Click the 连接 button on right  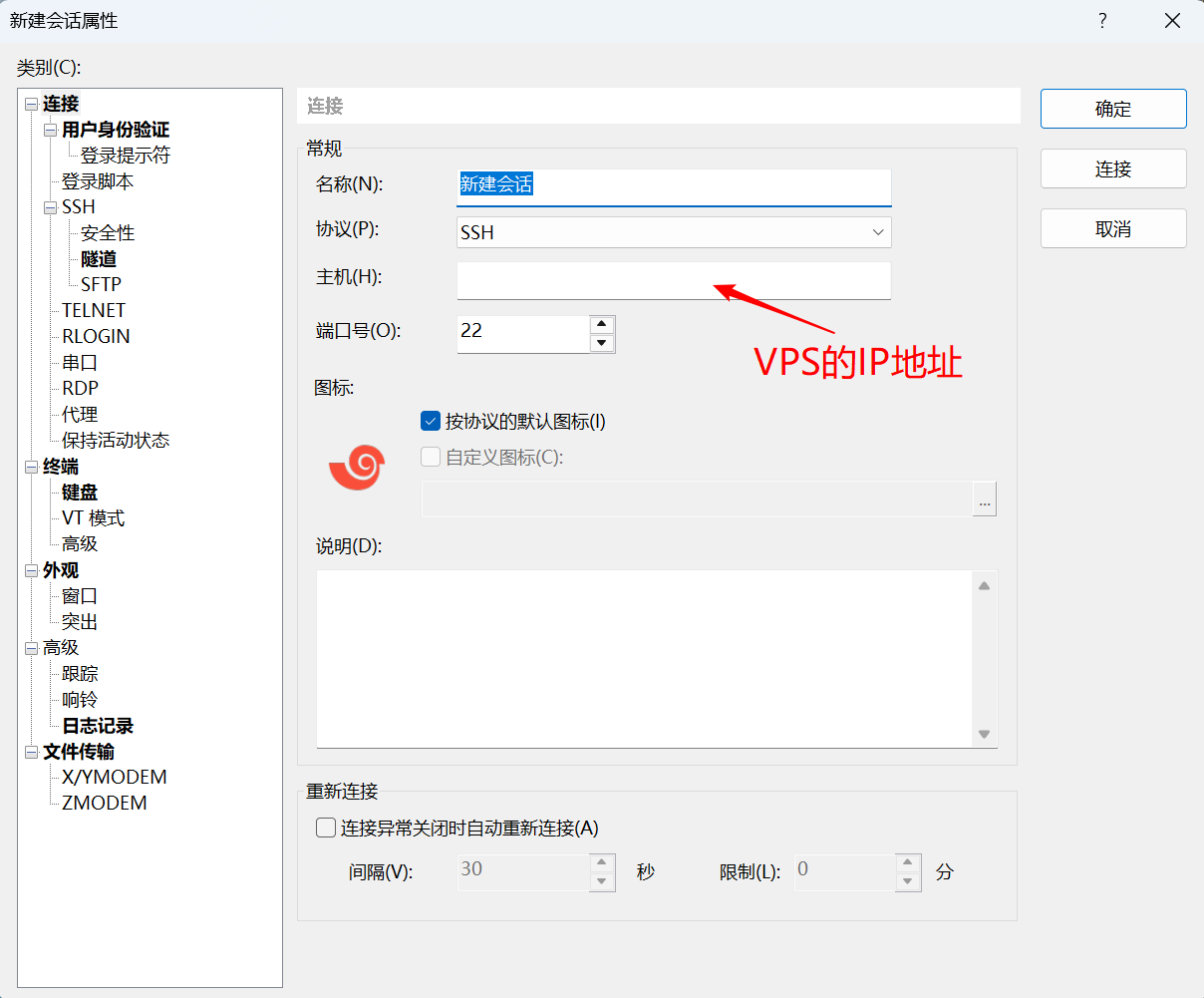point(1113,168)
